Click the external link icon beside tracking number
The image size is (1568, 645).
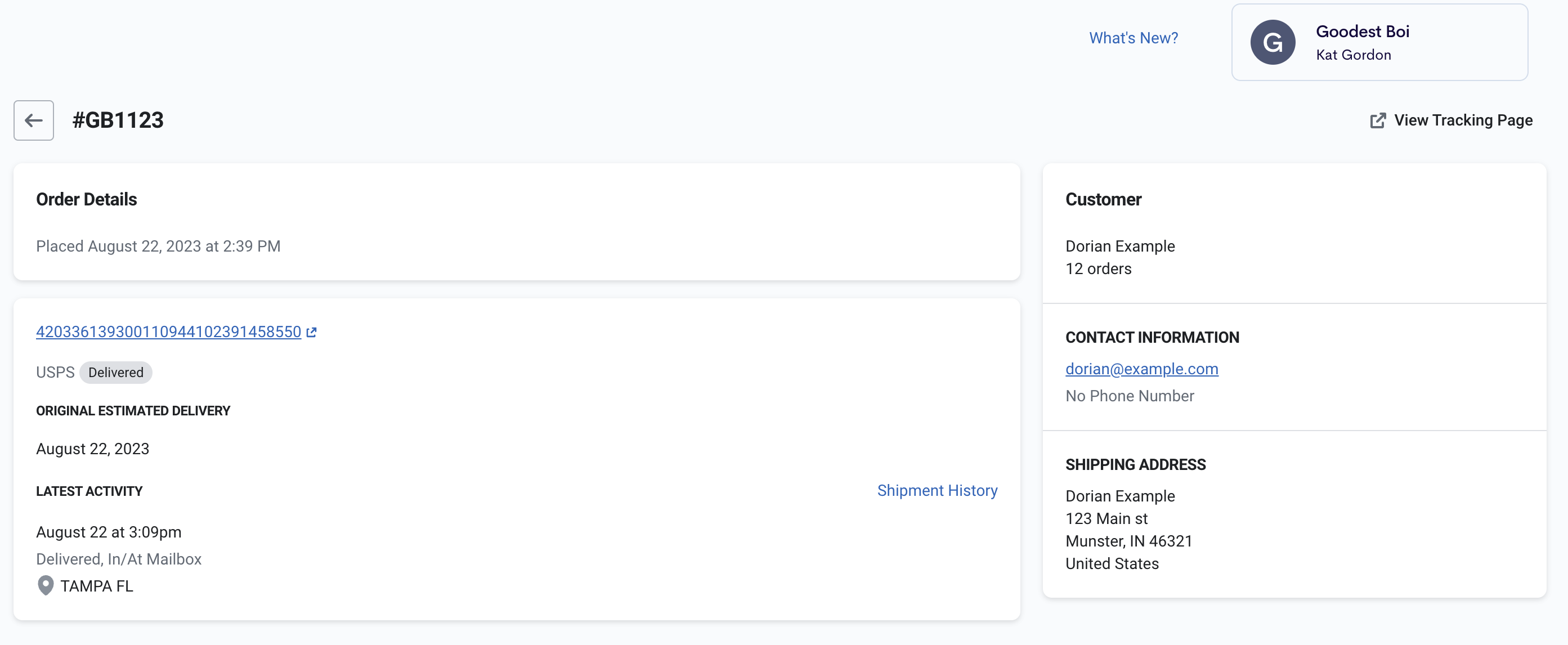[312, 332]
